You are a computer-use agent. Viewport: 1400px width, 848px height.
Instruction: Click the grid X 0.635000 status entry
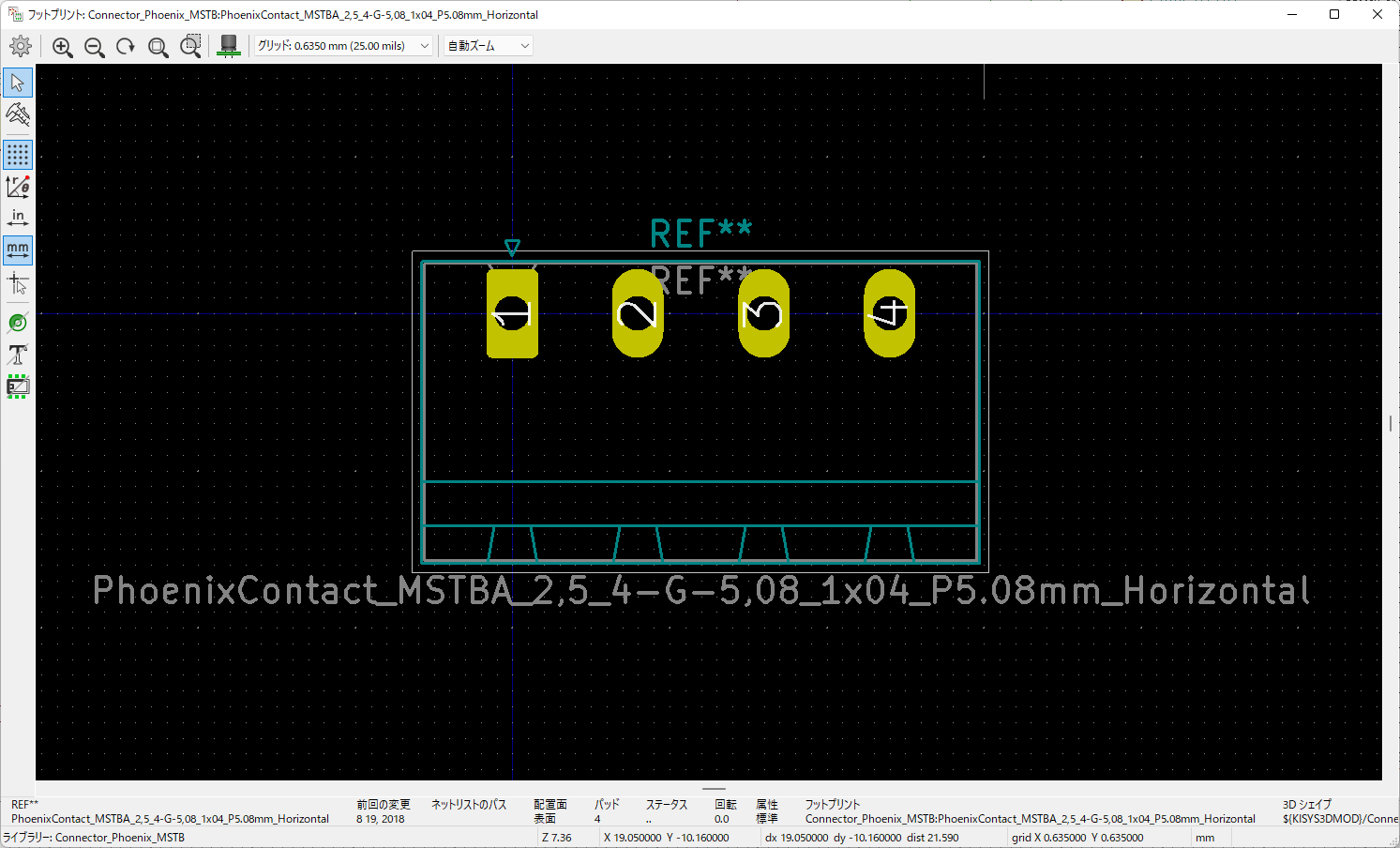point(1077,838)
